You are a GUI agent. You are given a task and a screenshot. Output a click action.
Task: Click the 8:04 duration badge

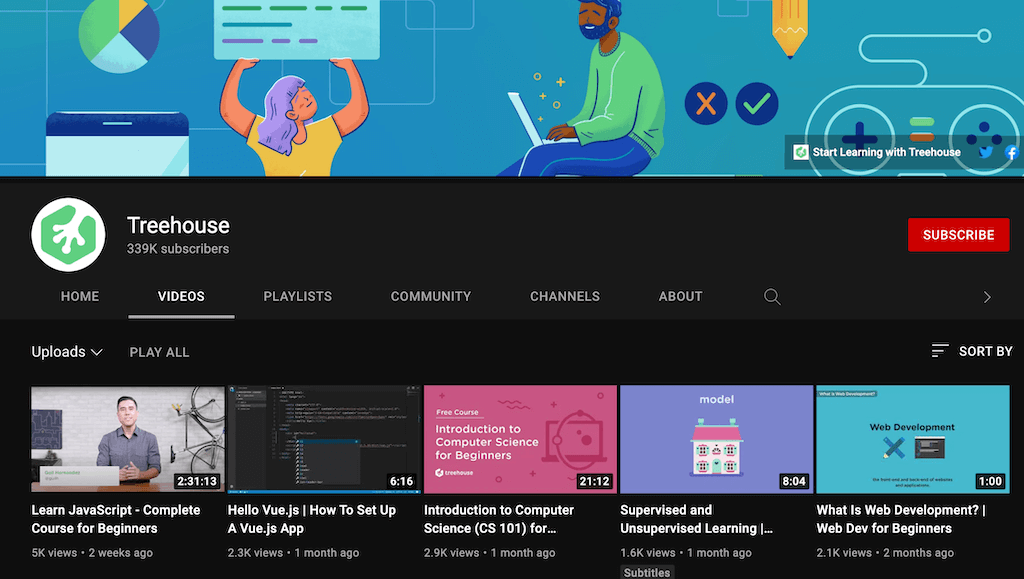tap(794, 481)
